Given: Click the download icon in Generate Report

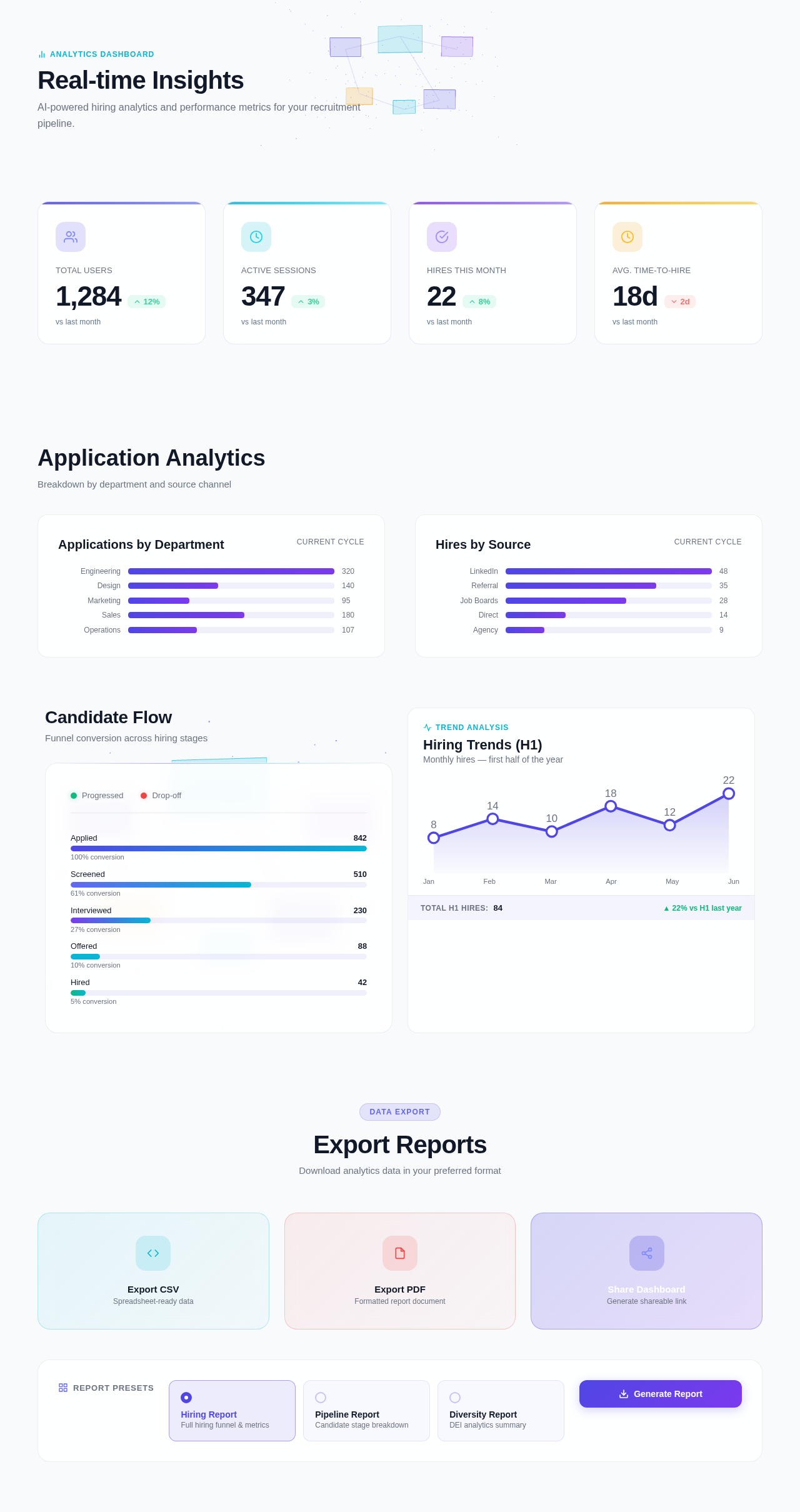Looking at the screenshot, I should coord(624,1394).
